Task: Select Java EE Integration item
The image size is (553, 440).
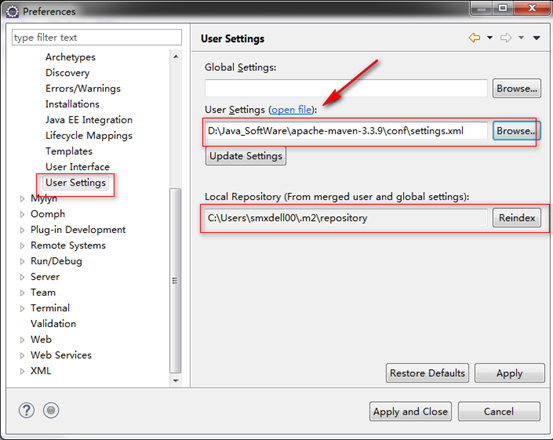Action: point(89,120)
